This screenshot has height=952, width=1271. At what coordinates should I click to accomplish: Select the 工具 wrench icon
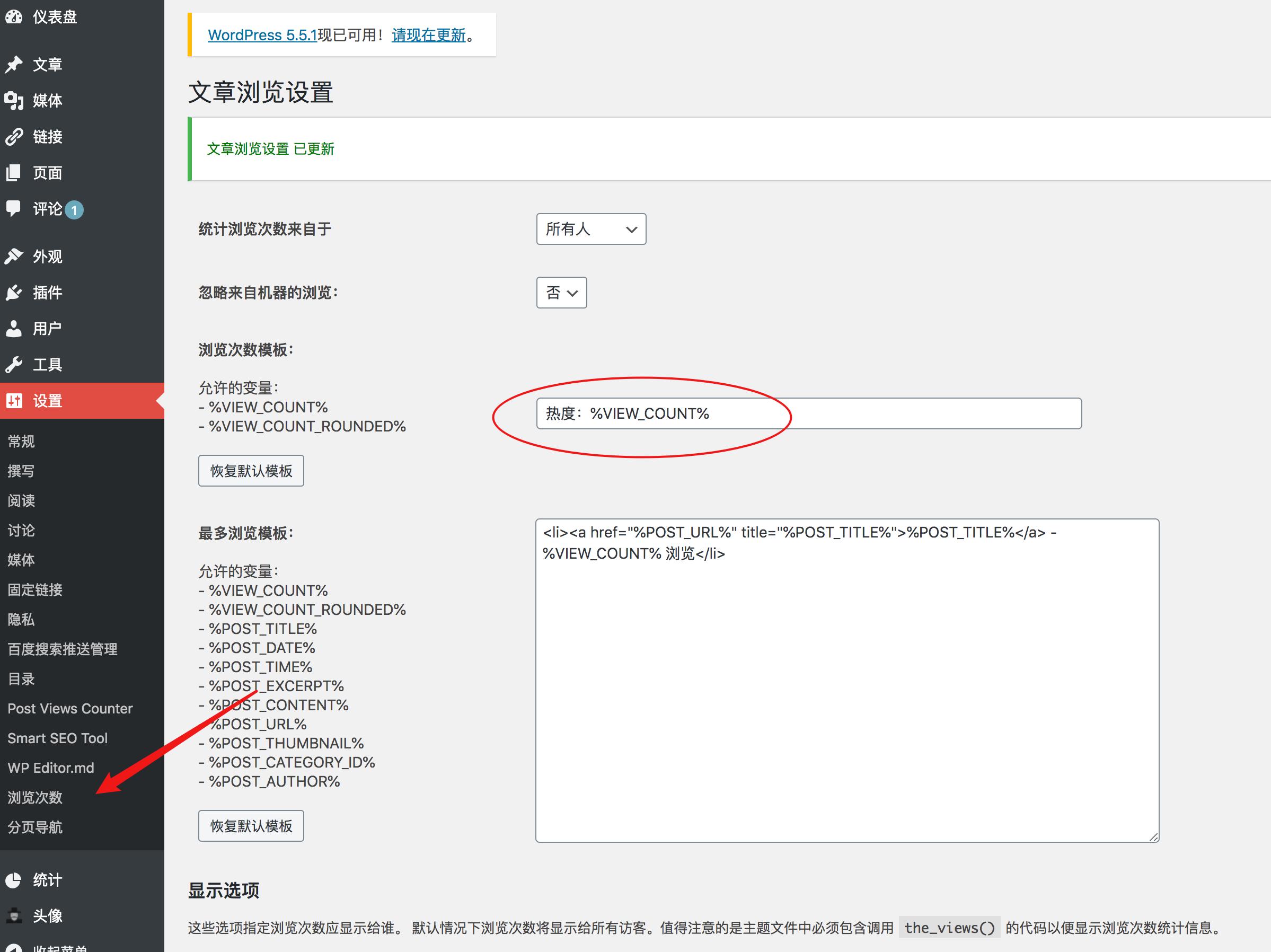point(15,364)
